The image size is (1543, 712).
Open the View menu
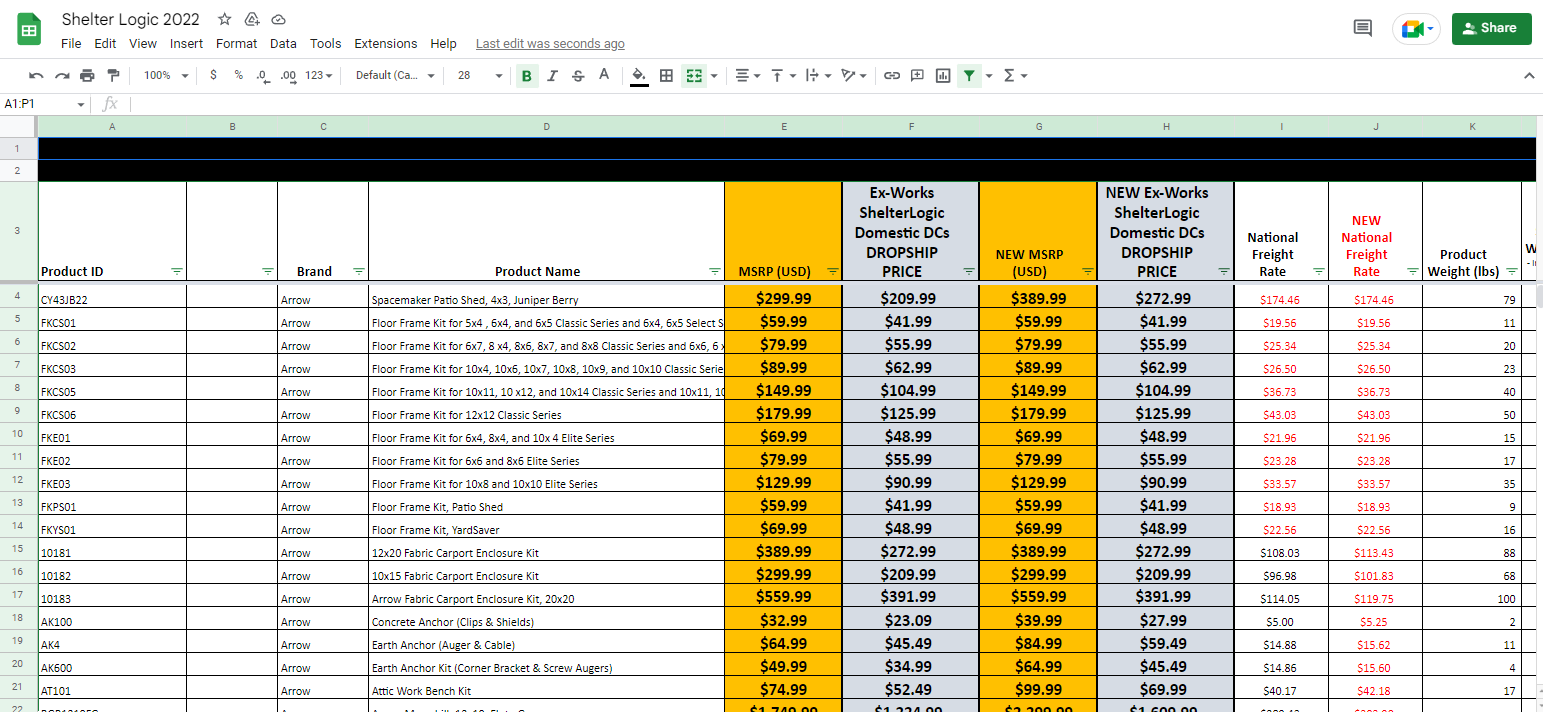(x=143, y=44)
